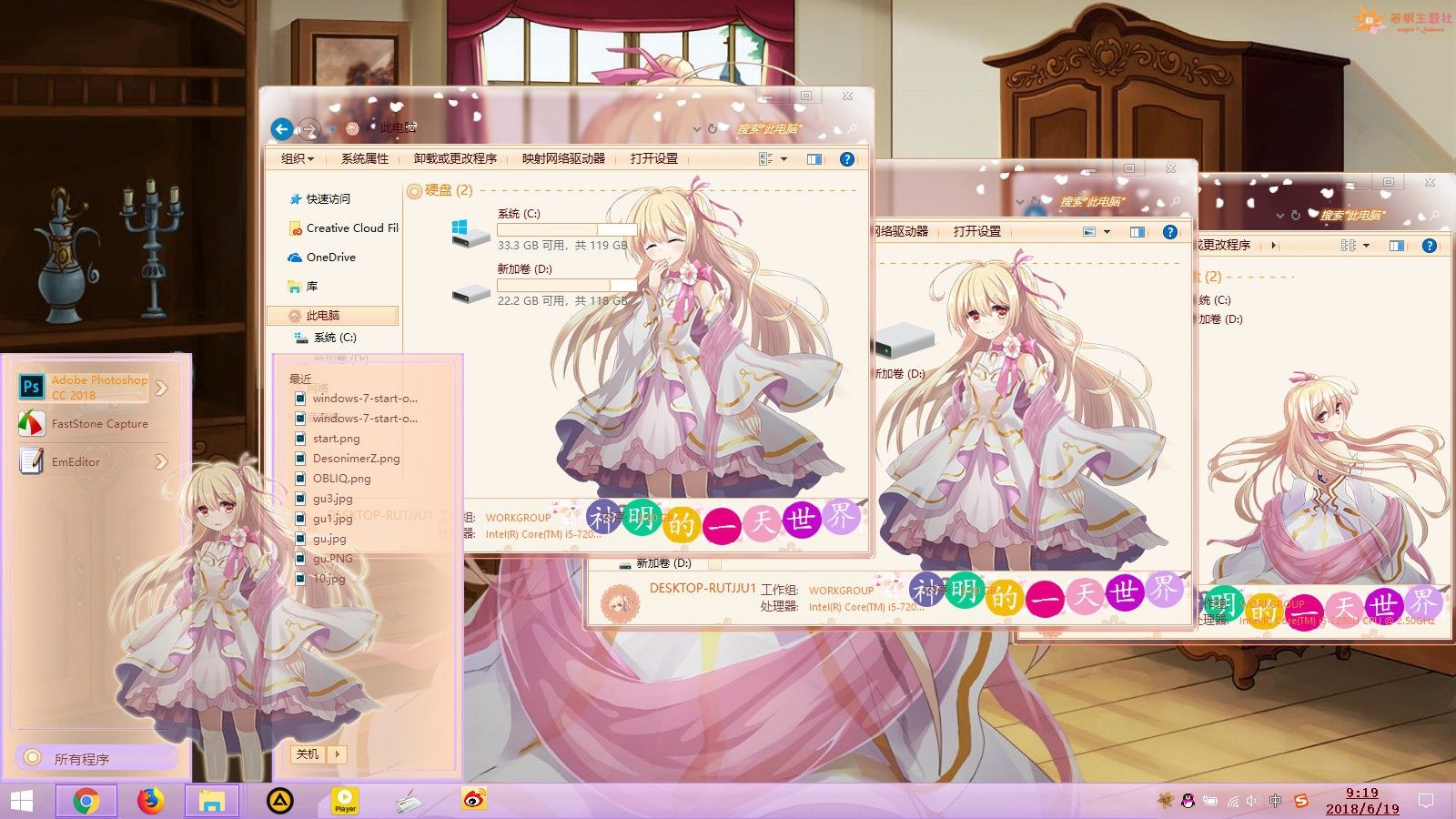Screen dimensions: 1456x819
Task: Click 映射网络驱动器 in the front window toolbar
Action: click(x=563, y=159)
